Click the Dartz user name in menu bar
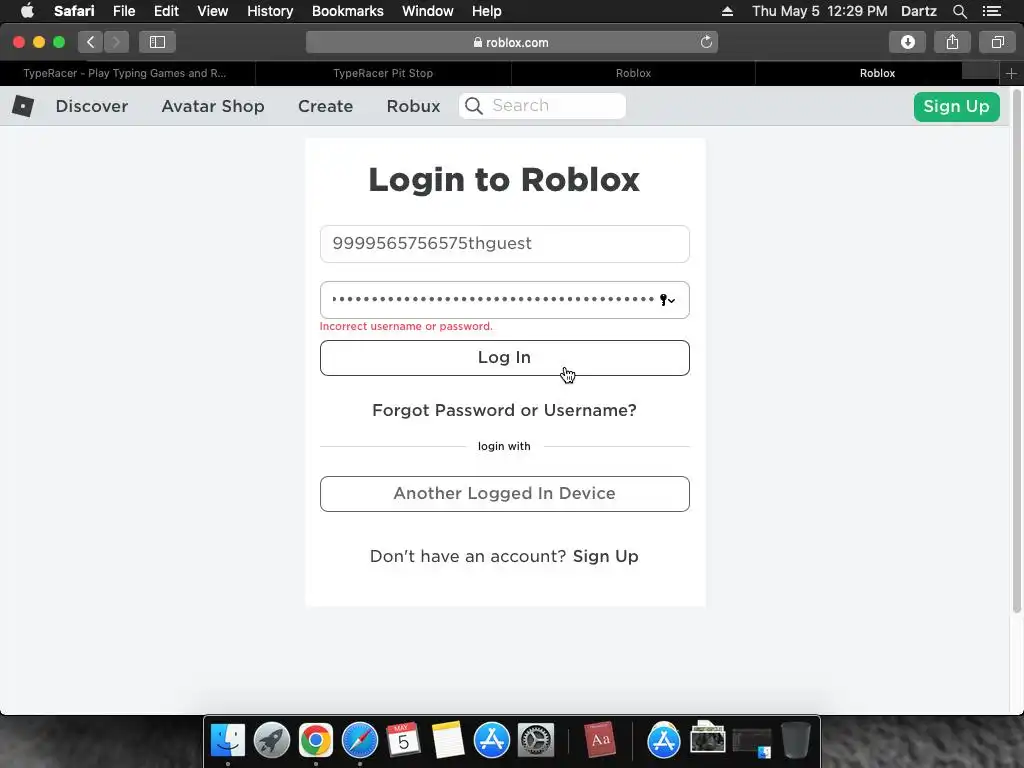This screenshot has width=1024, height=768. tap(919, 11)
